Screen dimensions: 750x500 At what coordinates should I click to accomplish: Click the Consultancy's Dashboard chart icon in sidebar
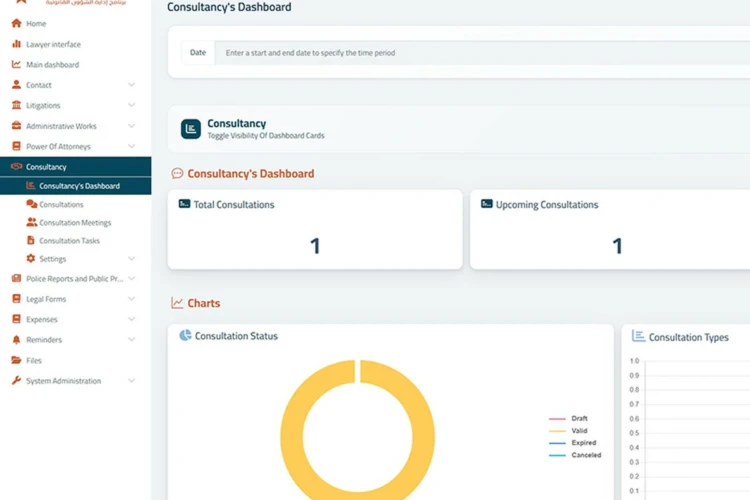click(x=31, y=186)
